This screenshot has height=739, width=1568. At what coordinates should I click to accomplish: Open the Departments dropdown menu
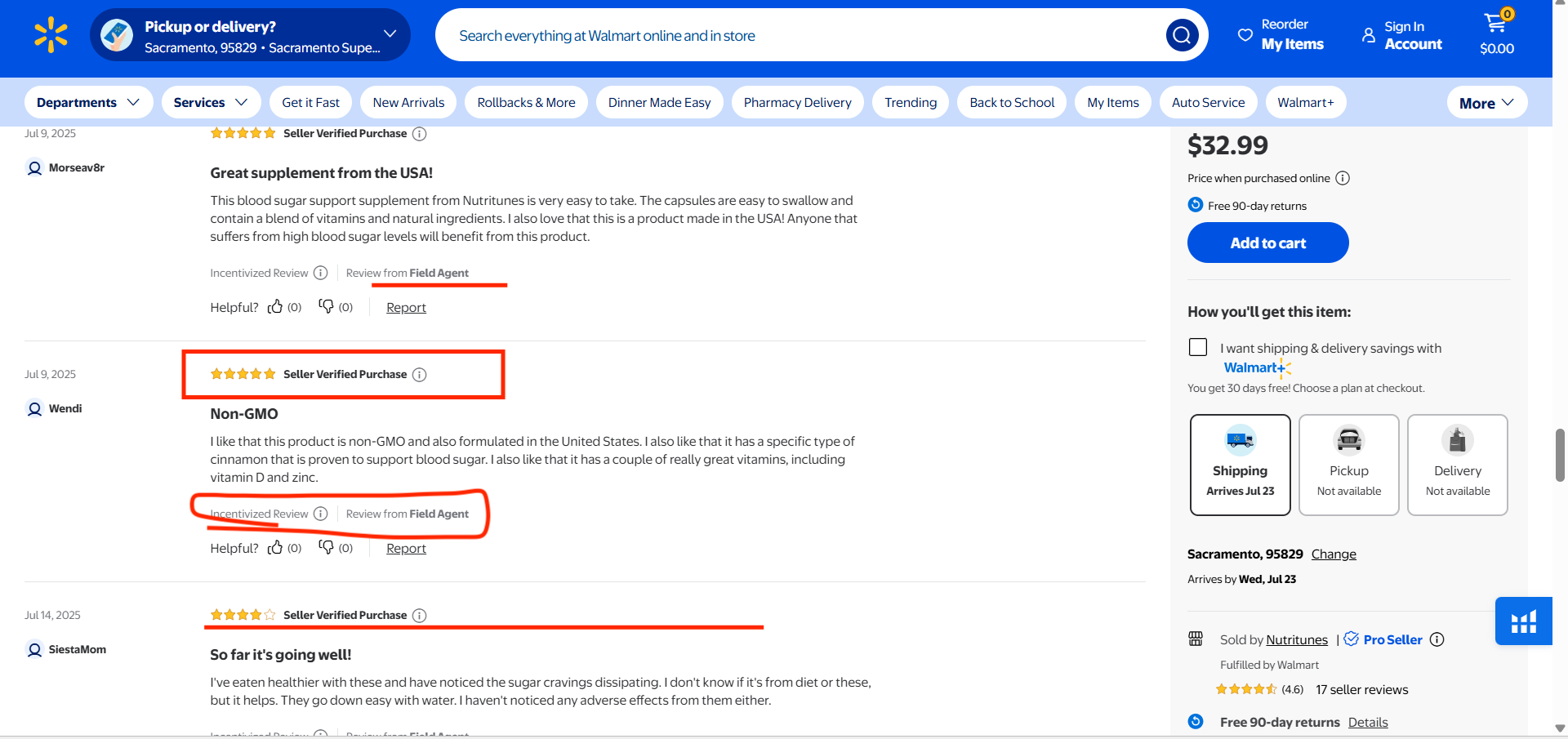(x=88, y=102)
